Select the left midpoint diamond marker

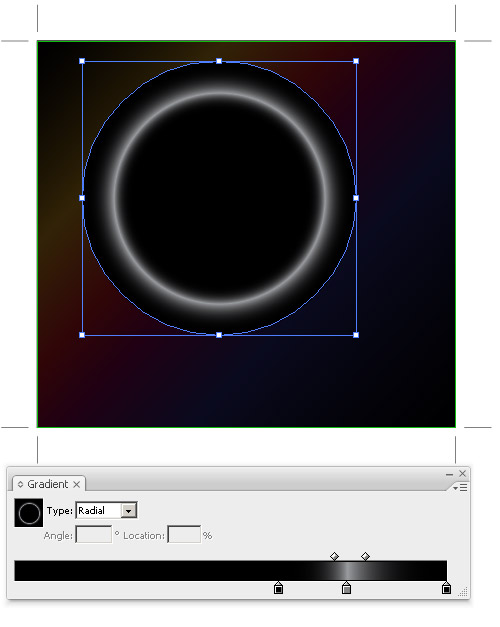pyautogui.click(x=334, y=556)
